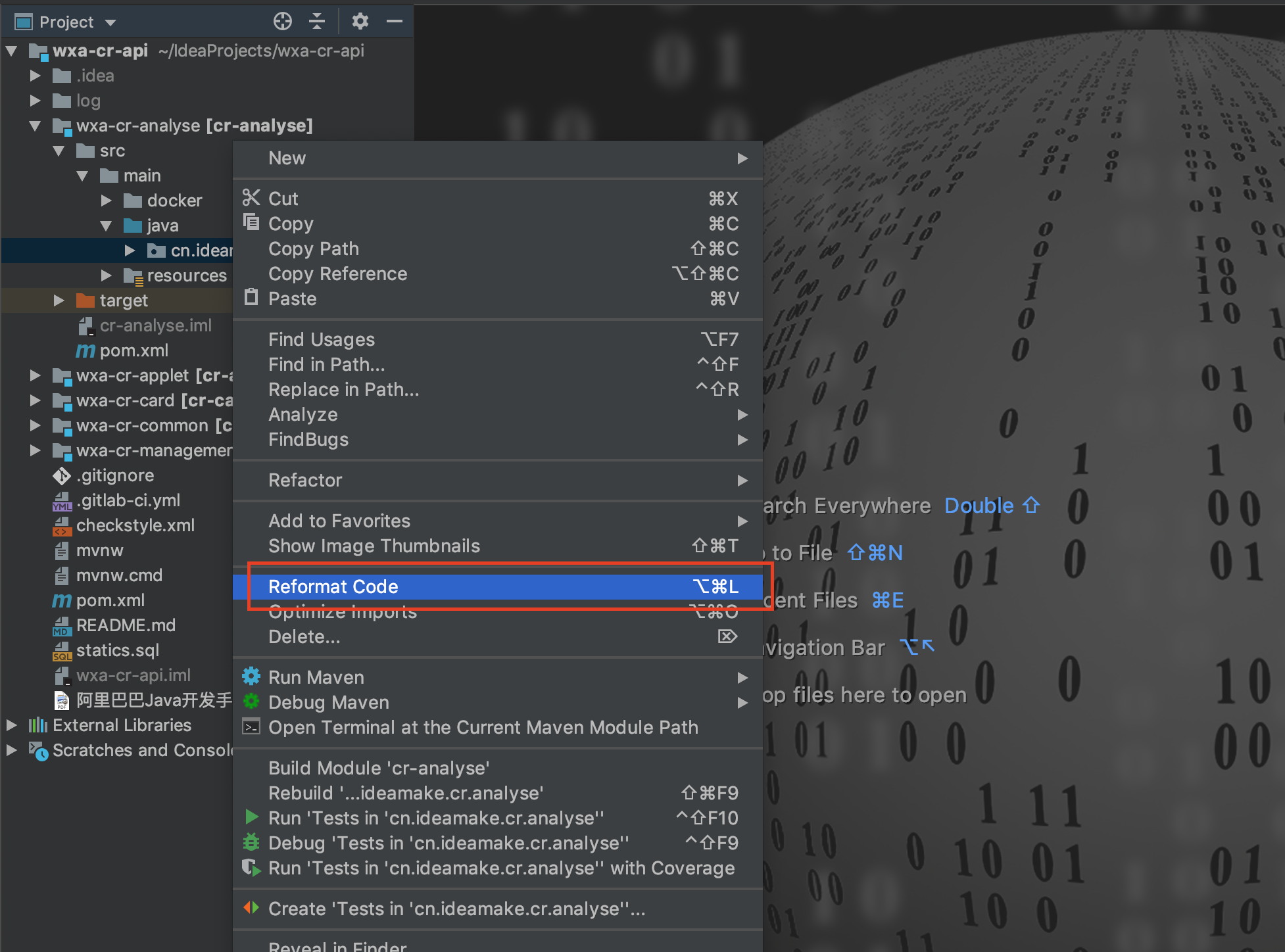
Task: Click the bug icon beside Debug 'Tests'
Action: pos(251,842)
